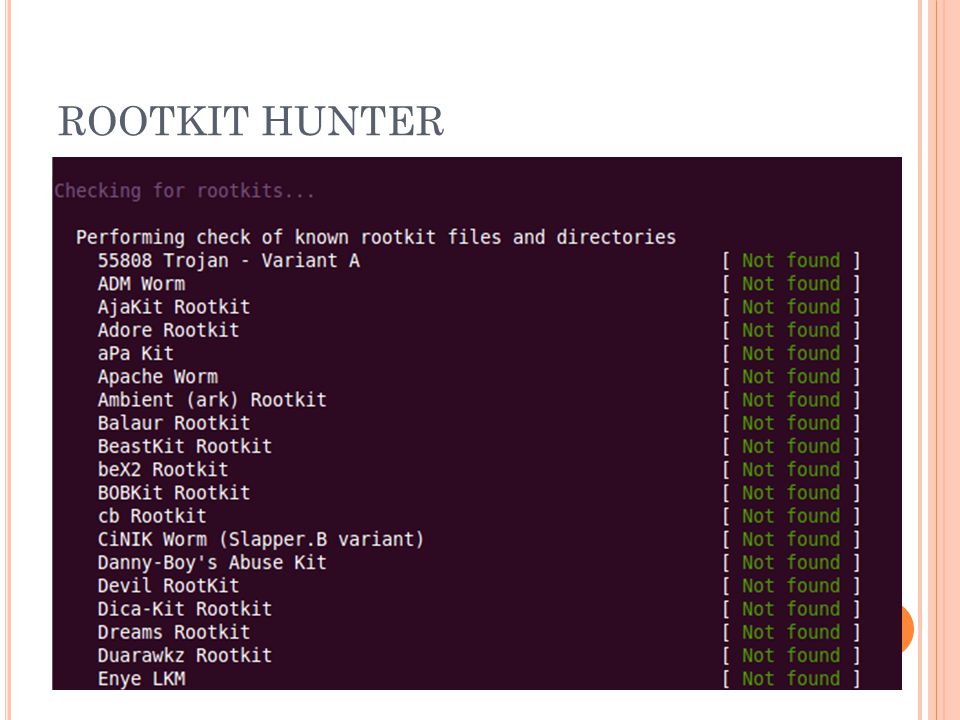Select the 'Dreams Rootkit' entry
This screenshot has height=720, width=960.
pos(174,632)
